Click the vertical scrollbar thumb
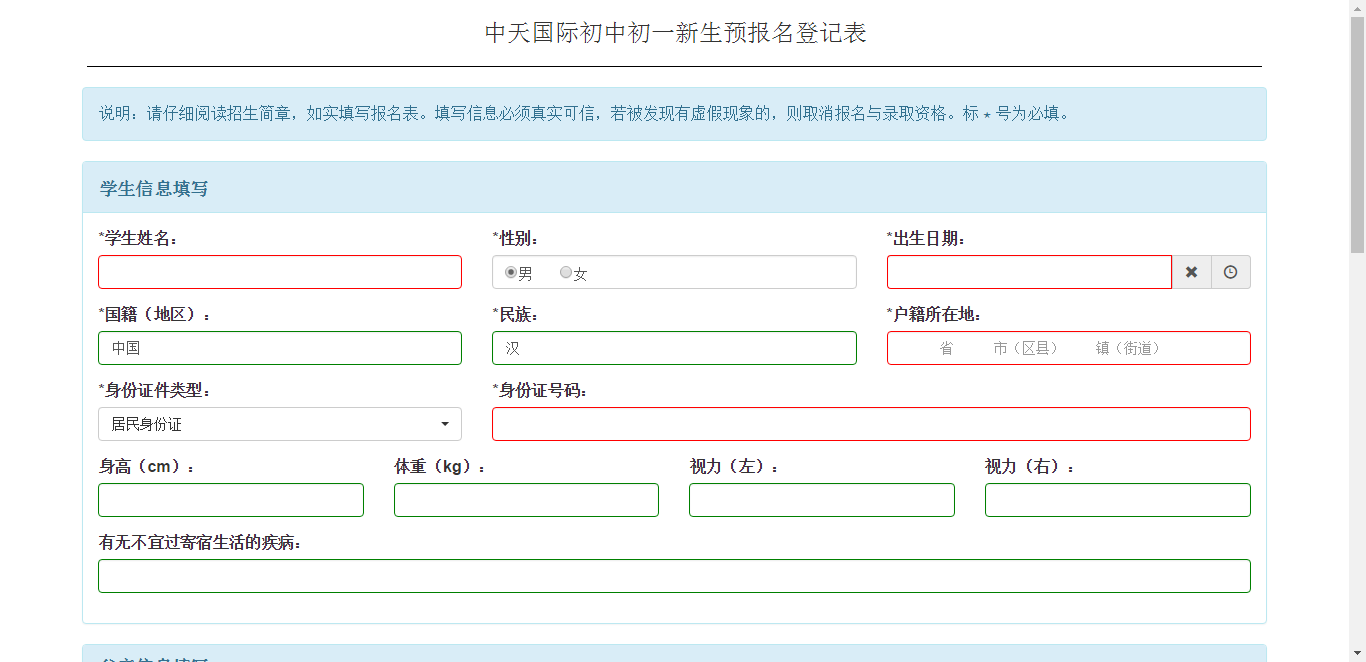1366x662 pixels. [x=1357, y=135]
